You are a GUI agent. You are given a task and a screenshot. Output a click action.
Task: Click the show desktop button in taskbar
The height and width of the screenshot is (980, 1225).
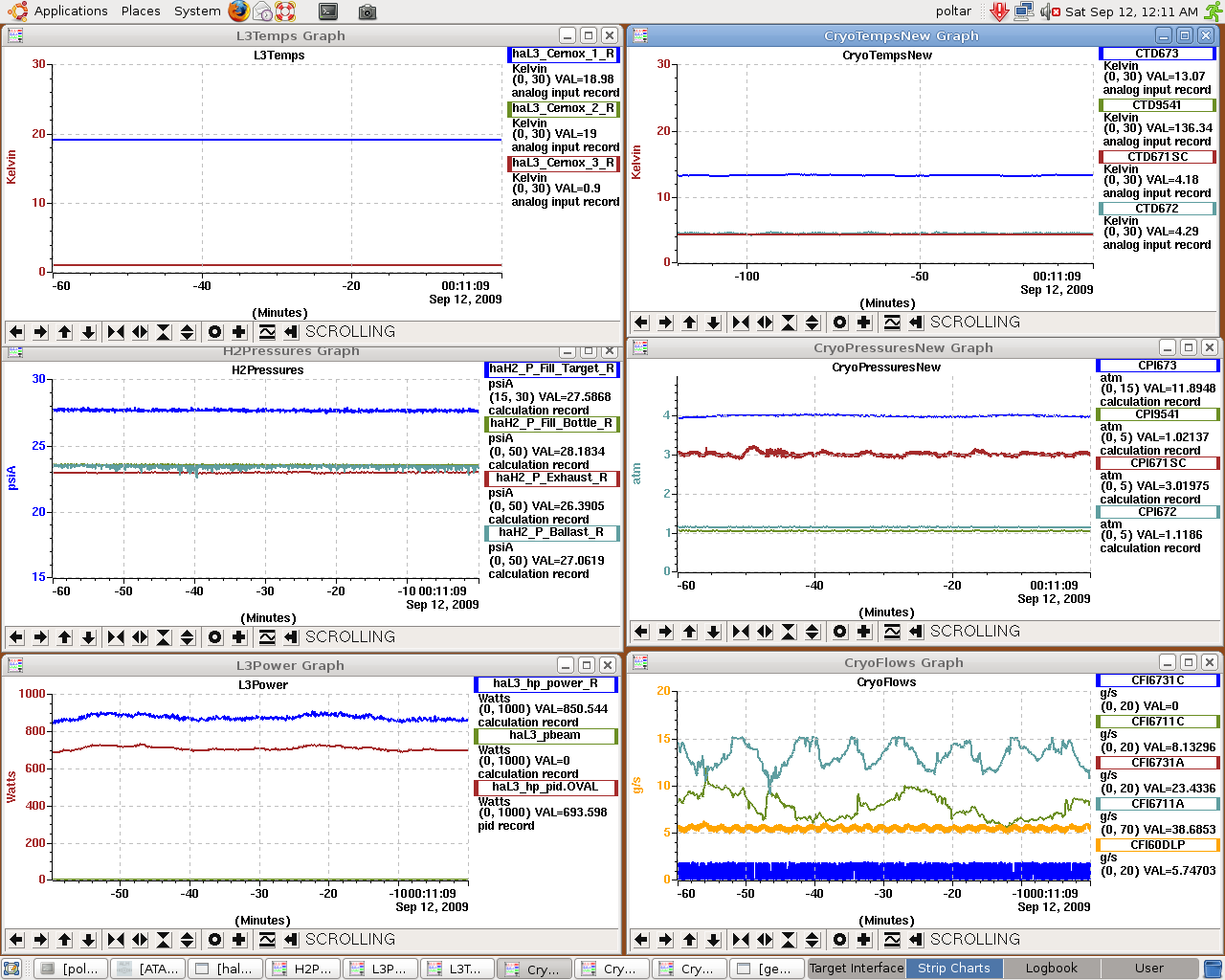[x=11, y=969]
